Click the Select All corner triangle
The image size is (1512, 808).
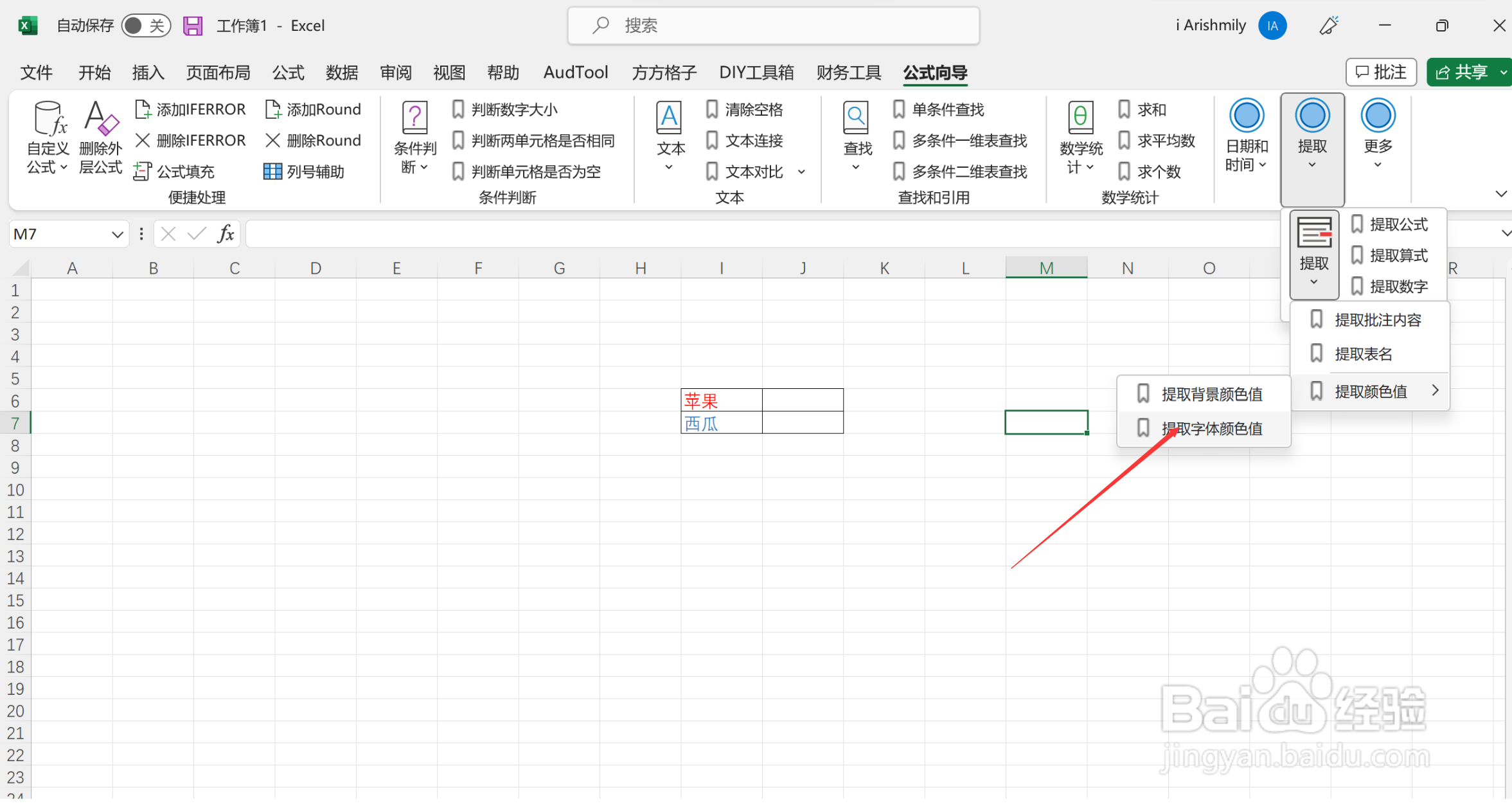click(21, 267)
